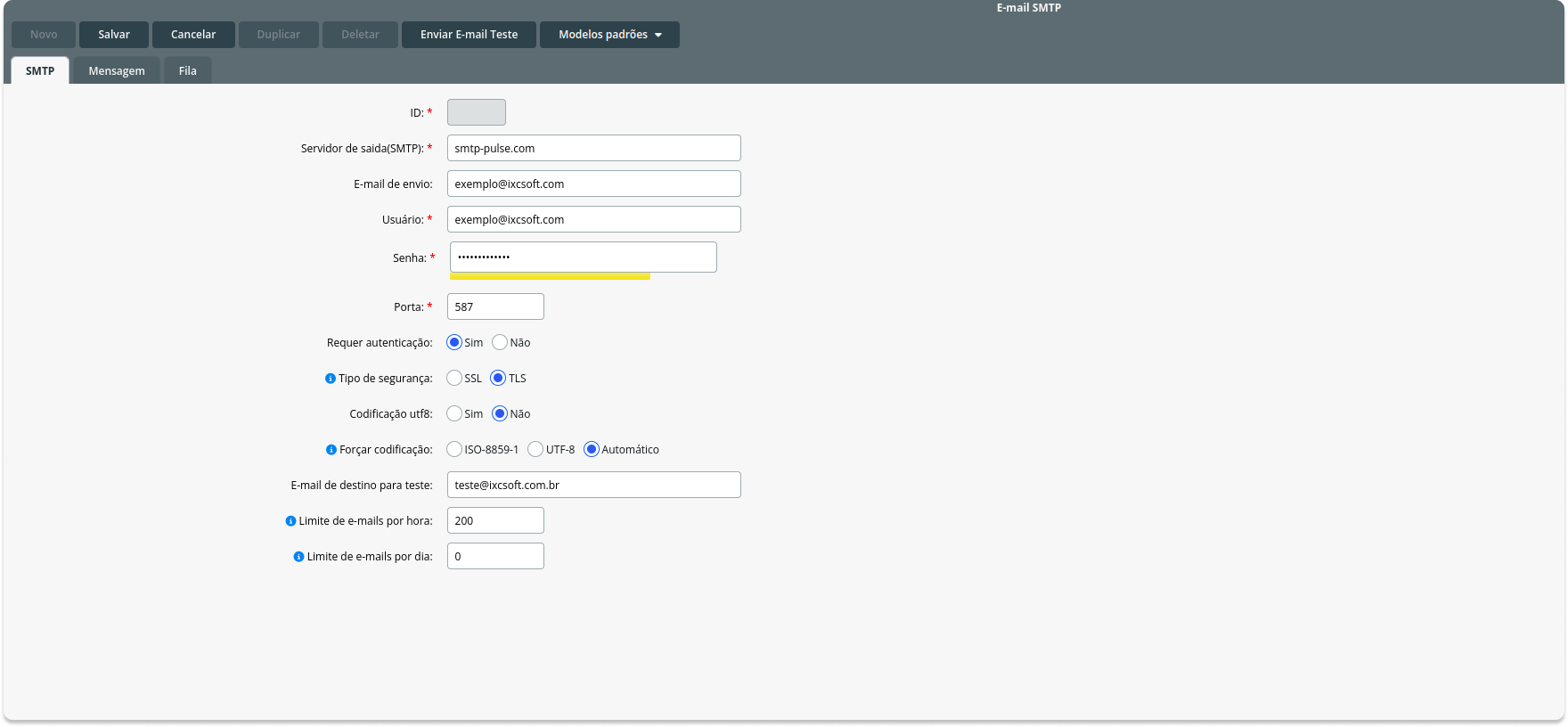Click the Senha password field
The image size is (1568, 727).
pos(584,257)
